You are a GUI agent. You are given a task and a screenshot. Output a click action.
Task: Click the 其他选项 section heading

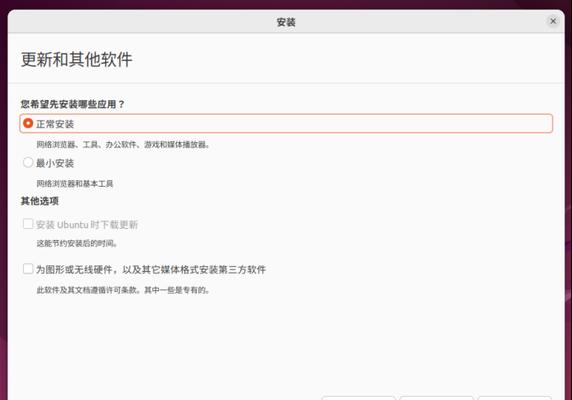[x=40, y=201]
